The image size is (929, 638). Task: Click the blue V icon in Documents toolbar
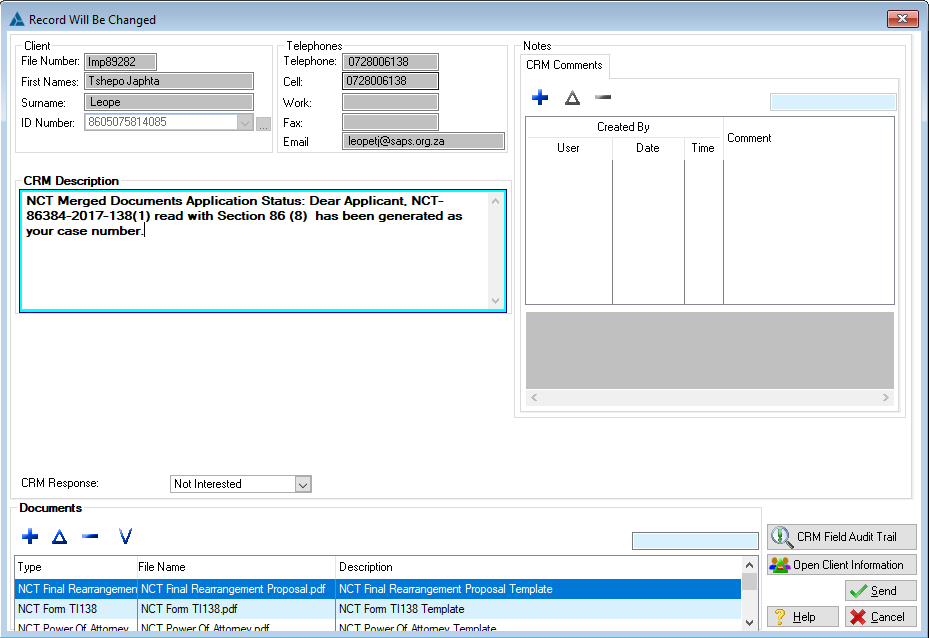(x=125, y=537)
